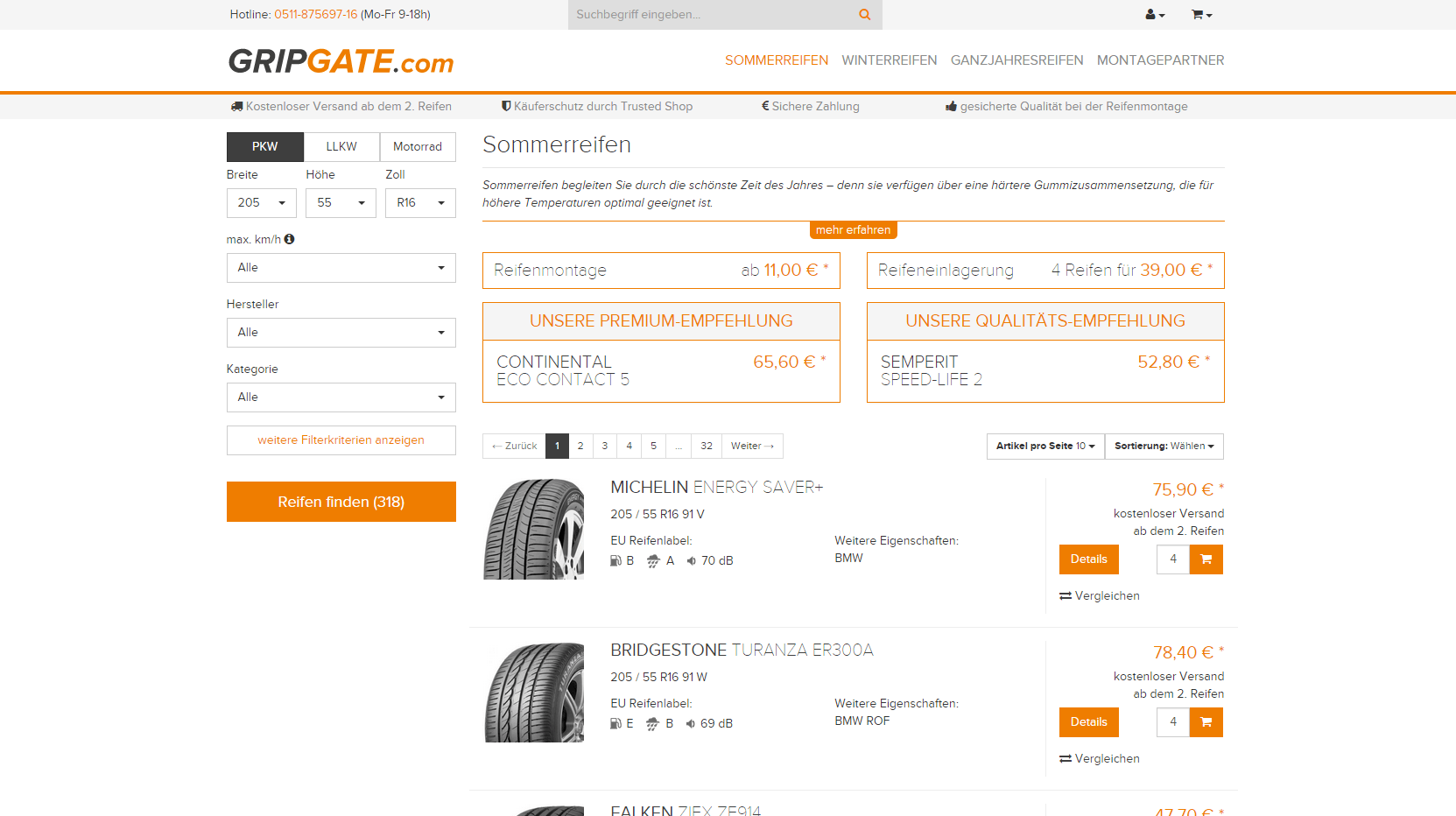This screenshot has width=1456, height=816.
Task: Expand the Kategorie dropdown
Action: click(341, 397)
